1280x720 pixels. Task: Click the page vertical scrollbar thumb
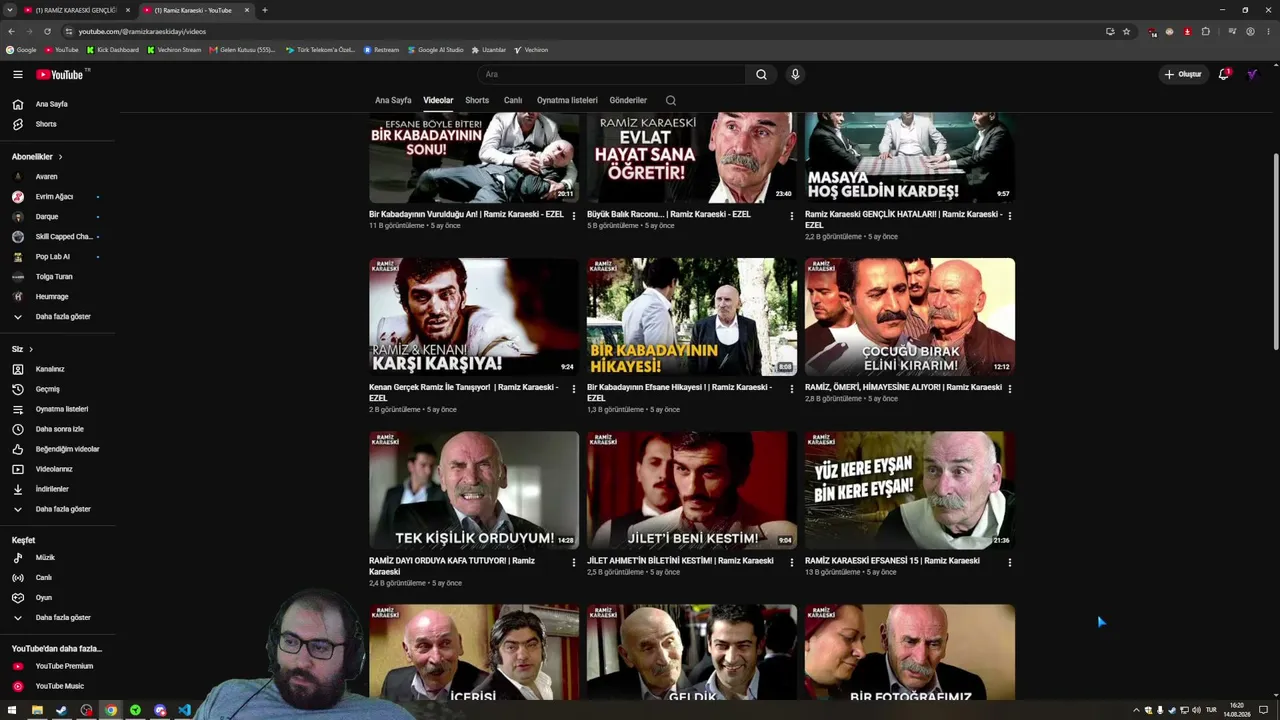point(1275,252)
